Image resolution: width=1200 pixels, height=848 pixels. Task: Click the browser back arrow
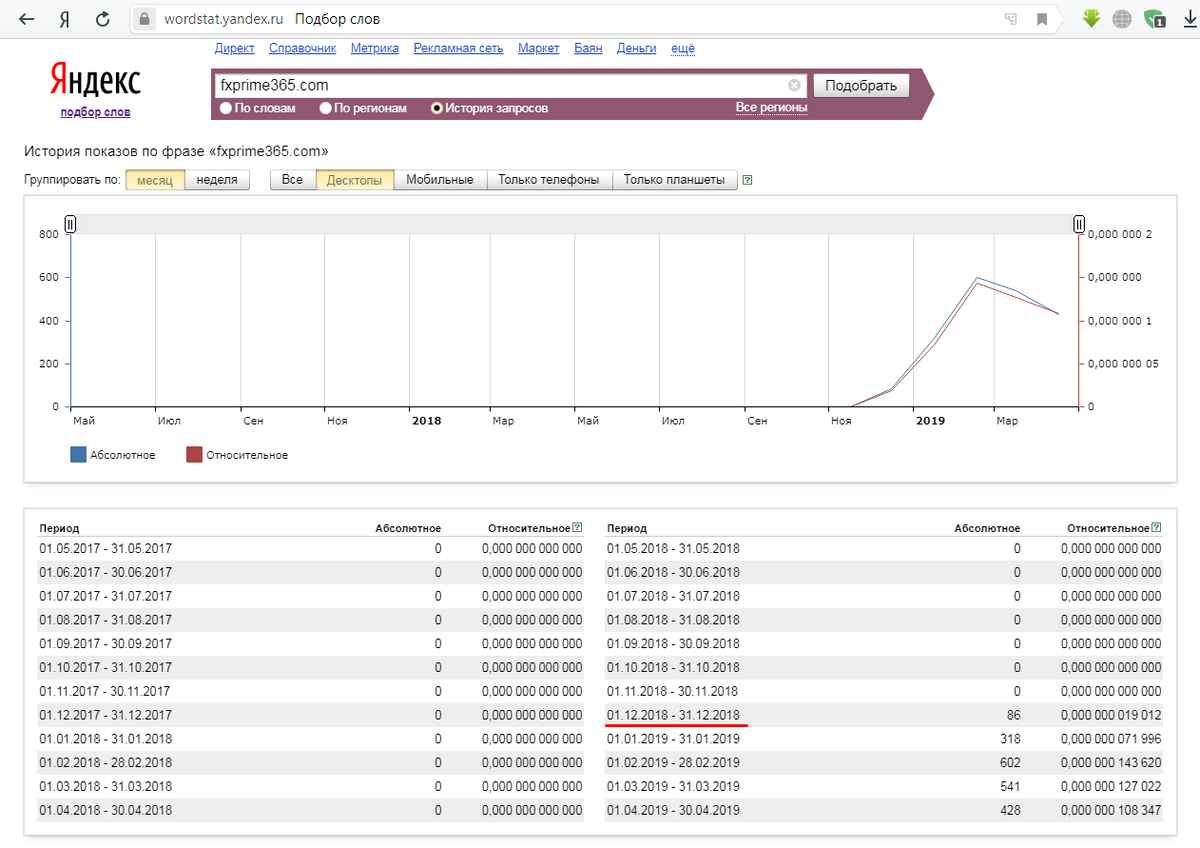click(x=26, y=19)
